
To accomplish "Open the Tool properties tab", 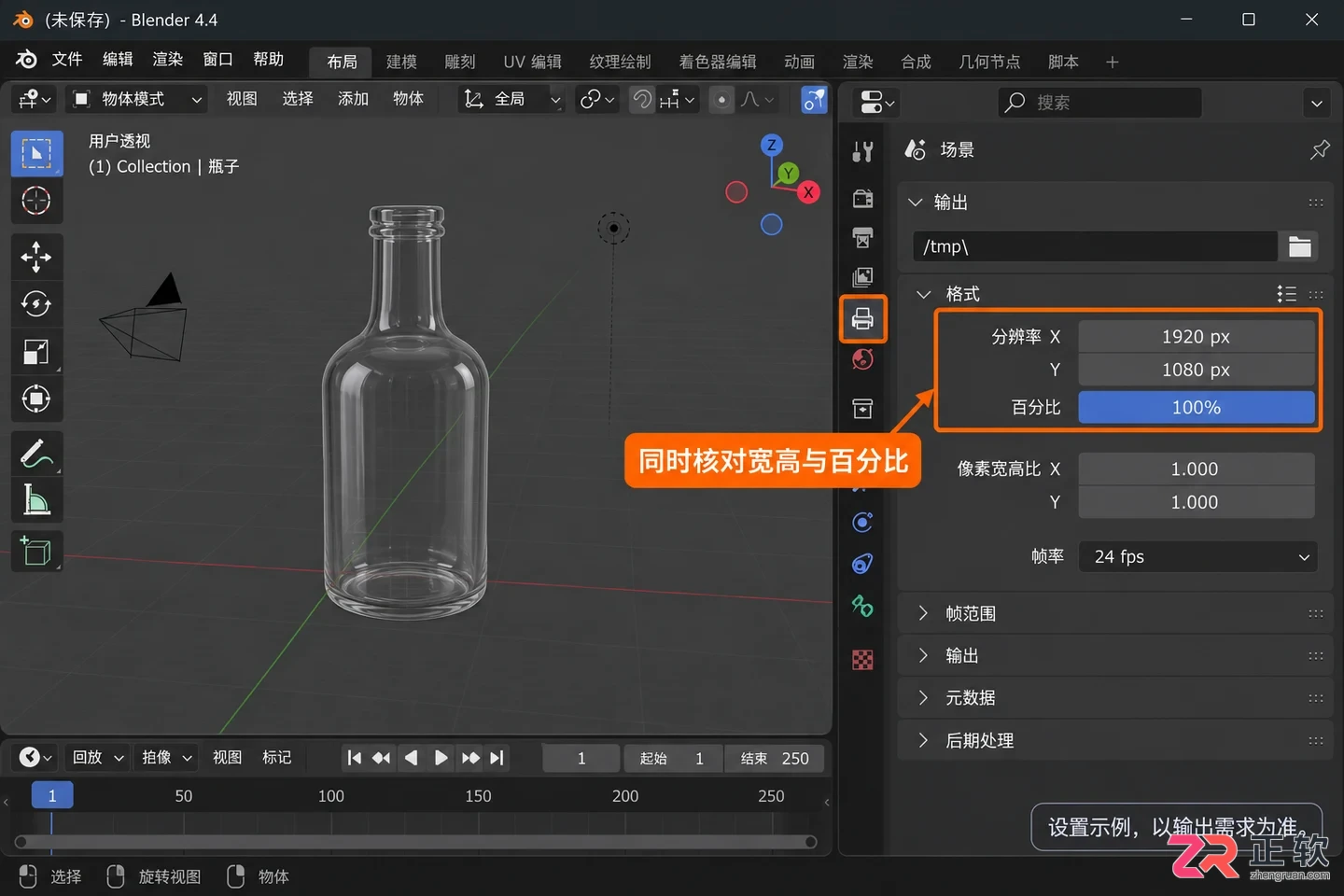I will 862,152.
